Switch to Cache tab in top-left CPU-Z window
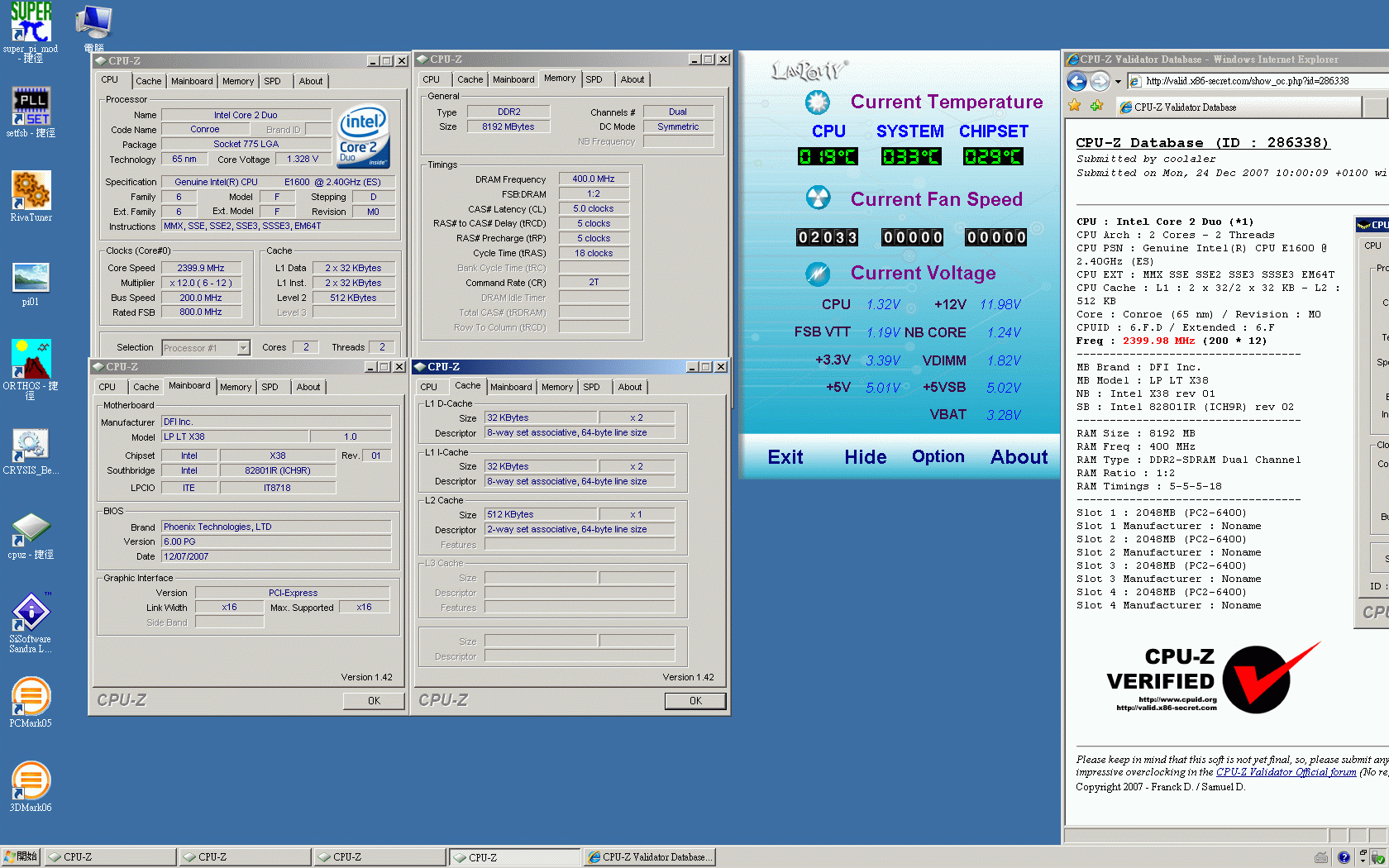The width and height of the screenshot is (1389, 868). [x=149, y=81]
